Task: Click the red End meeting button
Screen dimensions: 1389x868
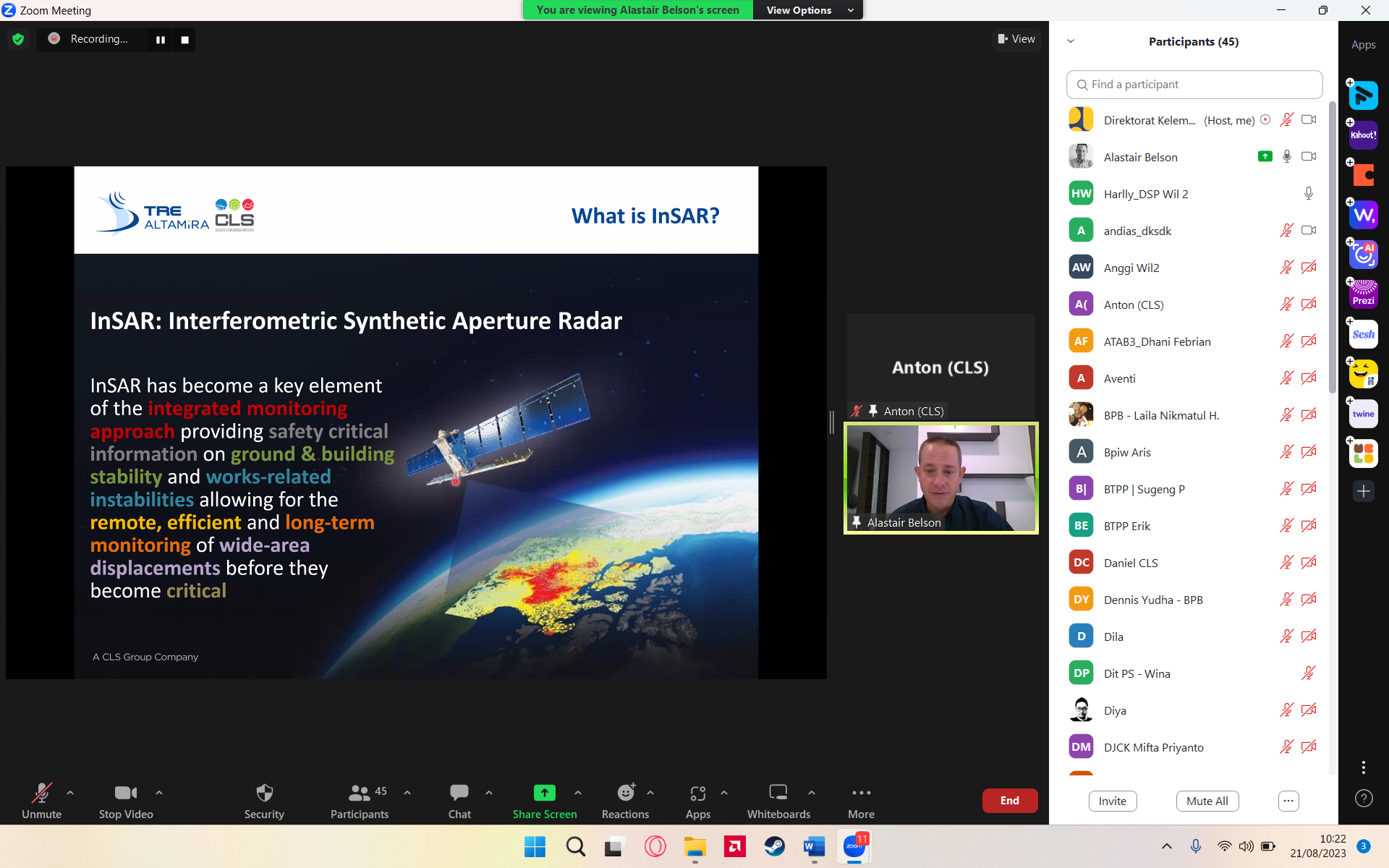Action: [x=1010, y=801]
